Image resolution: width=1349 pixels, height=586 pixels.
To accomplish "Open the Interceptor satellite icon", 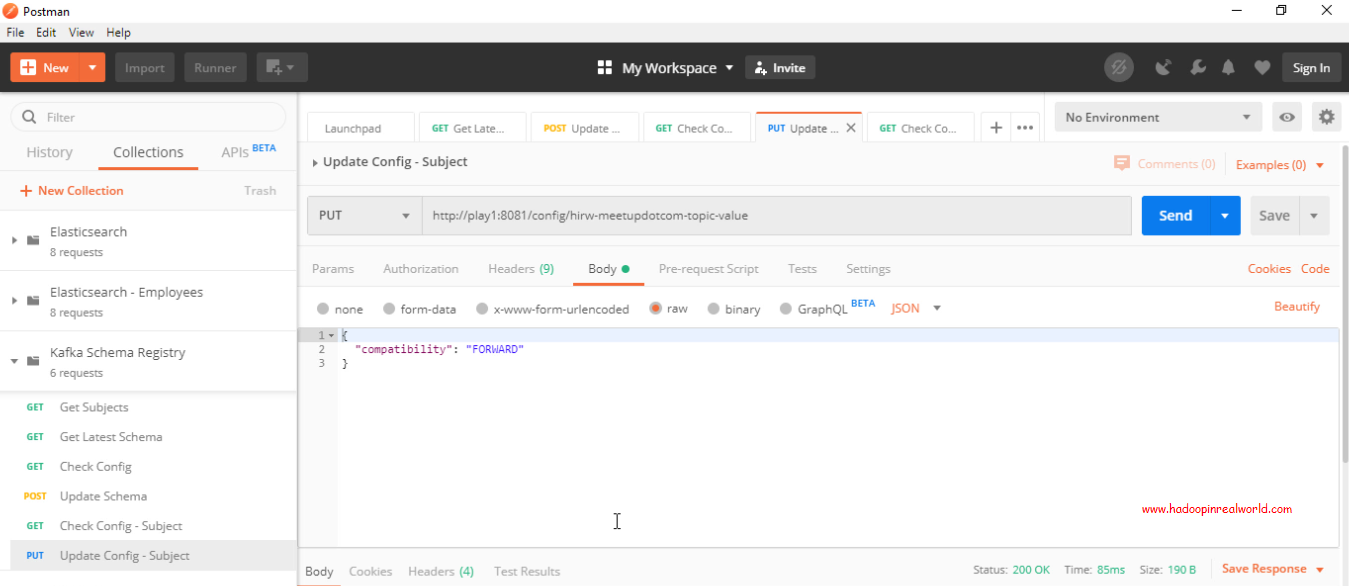I will point(1163,67).
